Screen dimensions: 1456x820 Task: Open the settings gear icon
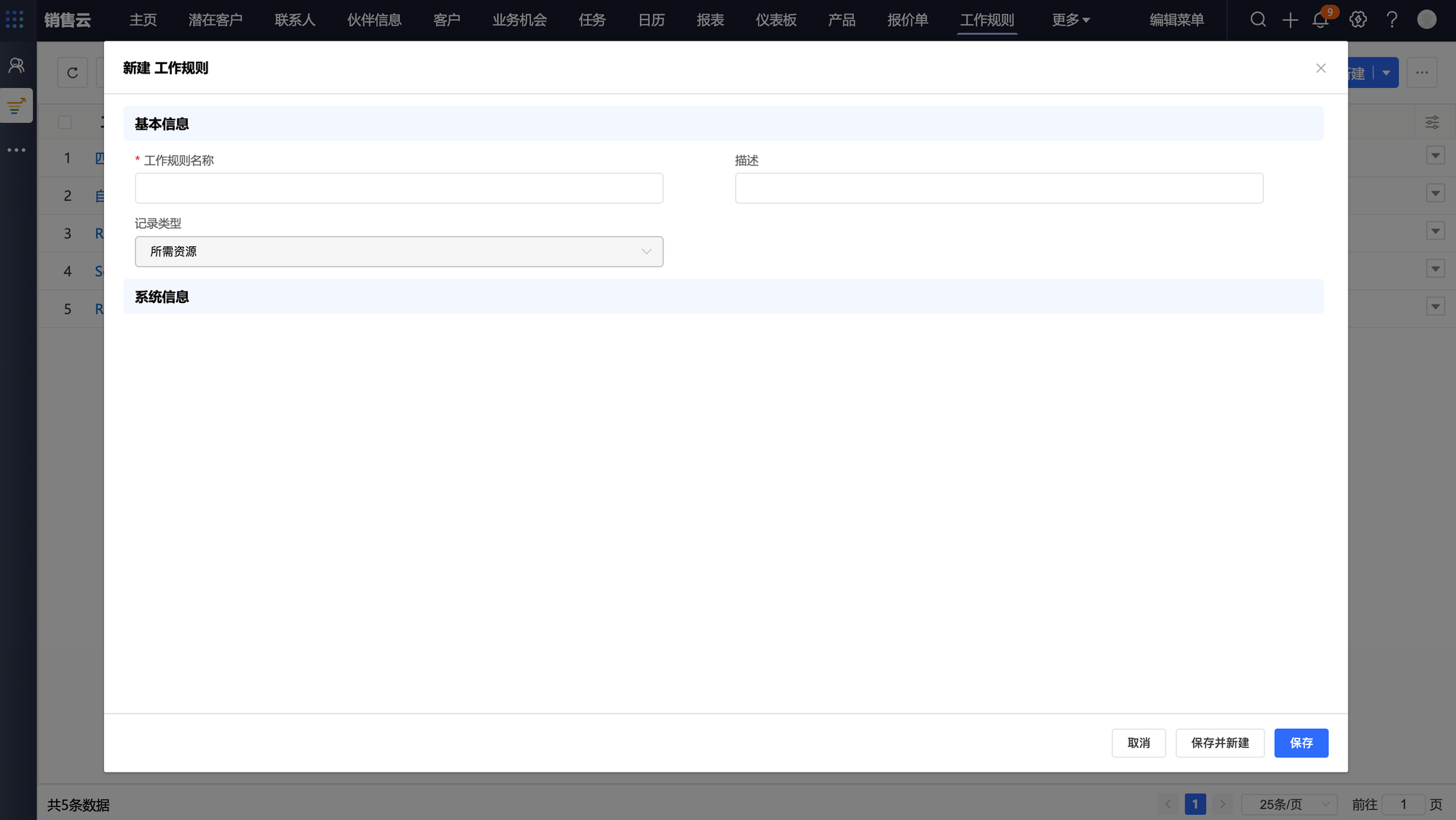[x=1358, y=20]
